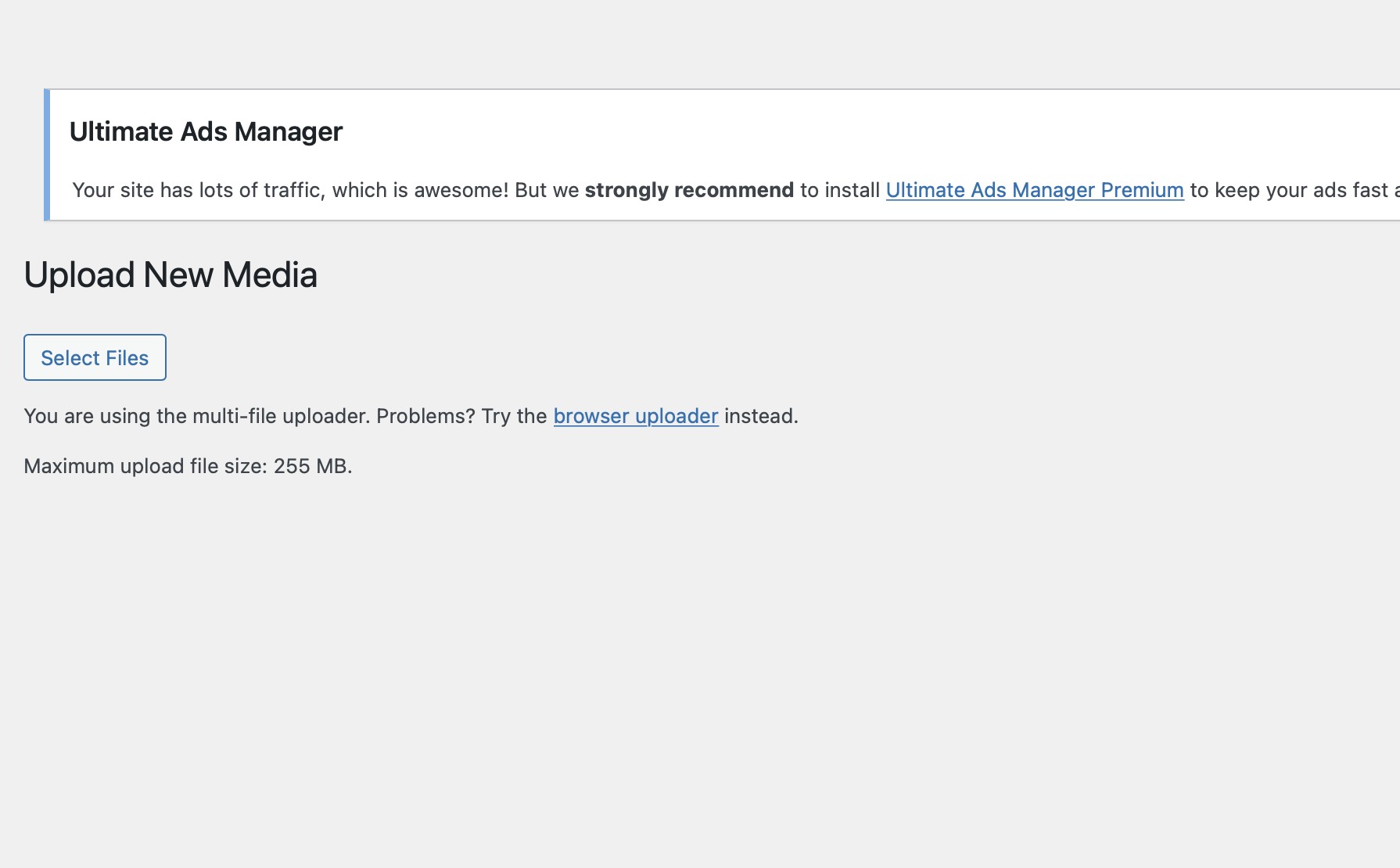Click the strongly recommend bold text
Image resolution: width=1400 pixels, height=868 pixels.
point(688,190)
